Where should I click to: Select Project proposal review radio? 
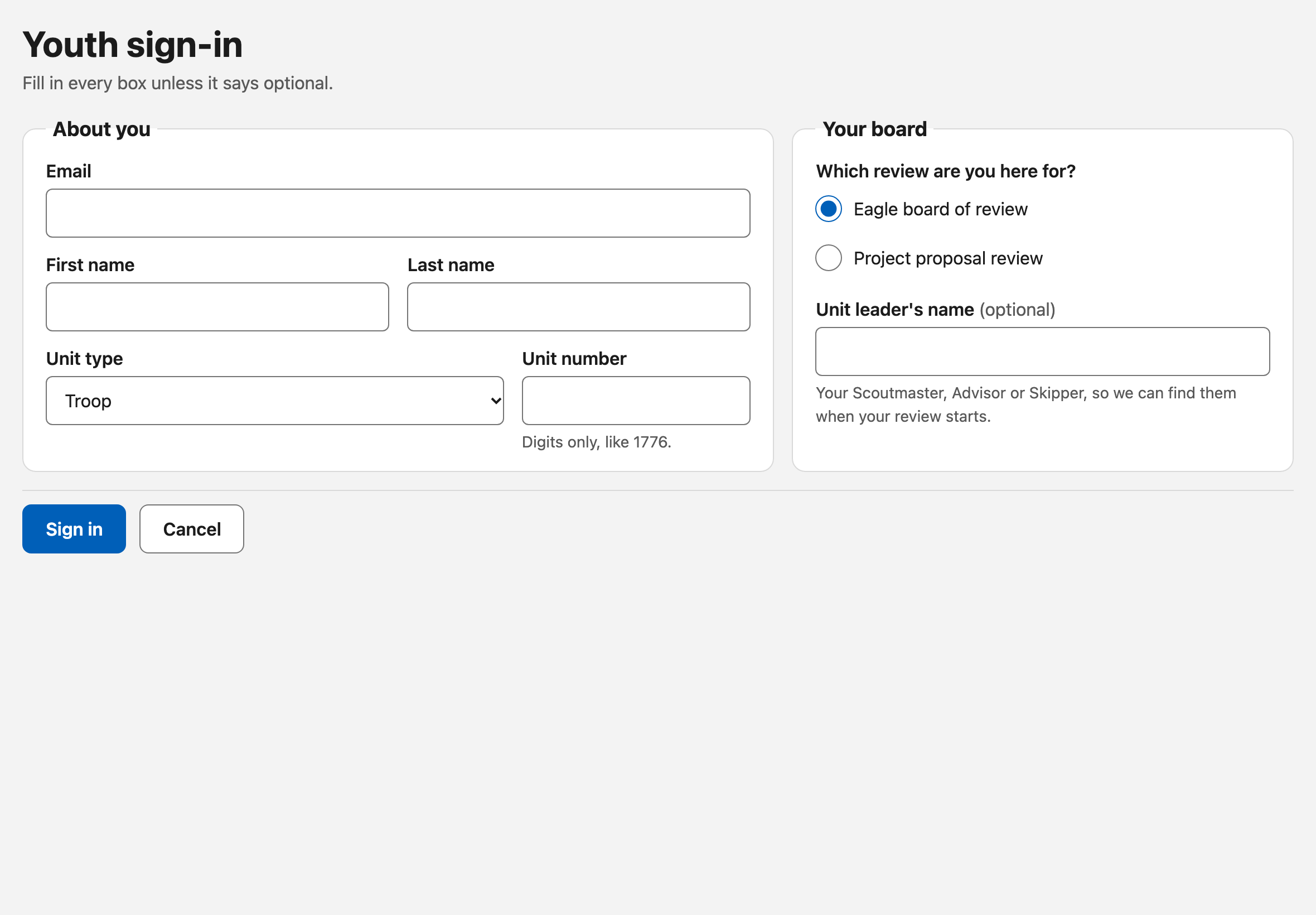pyautogui.click(x=829, y=258)
